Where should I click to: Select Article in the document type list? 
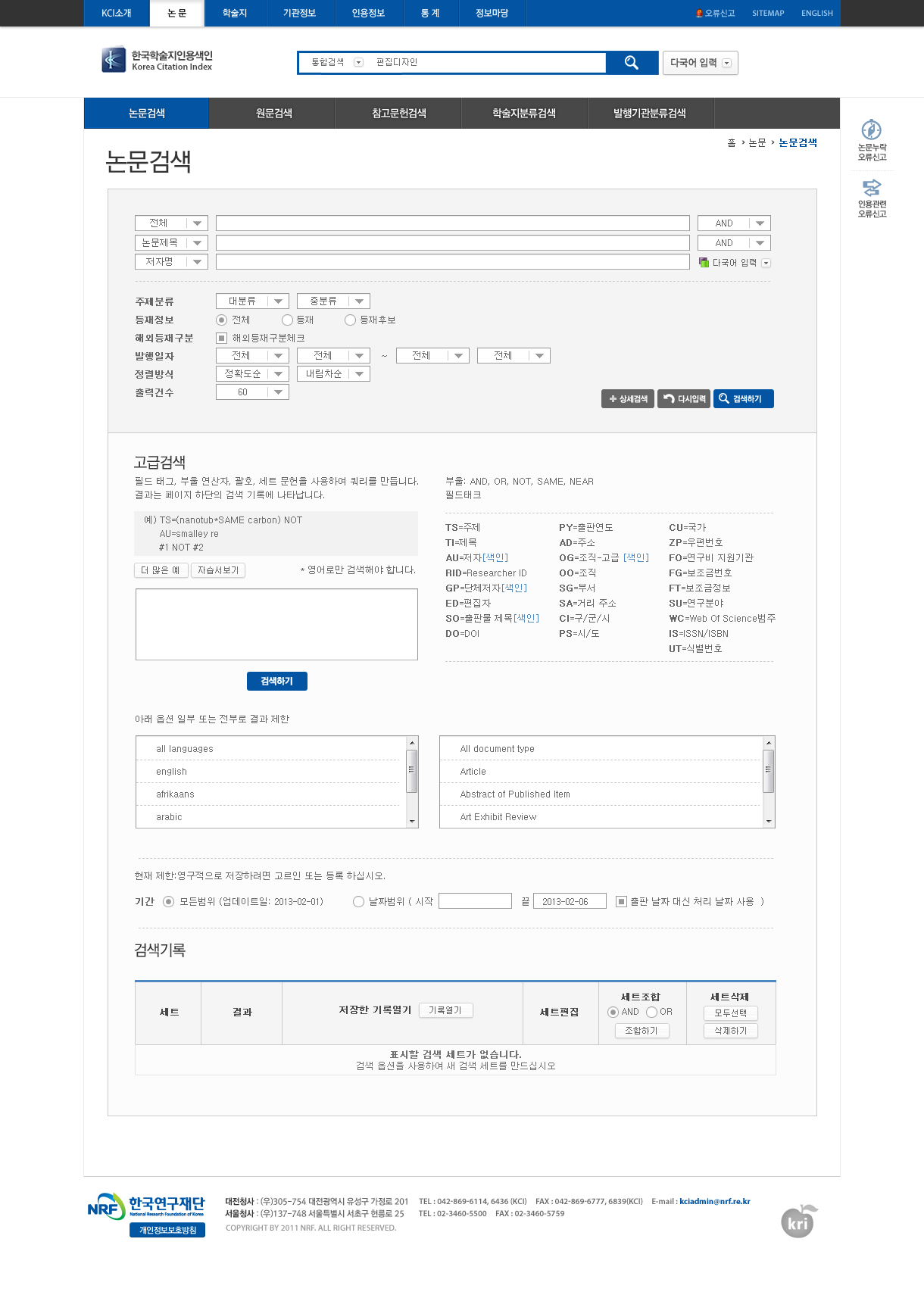tap(601, 772)
